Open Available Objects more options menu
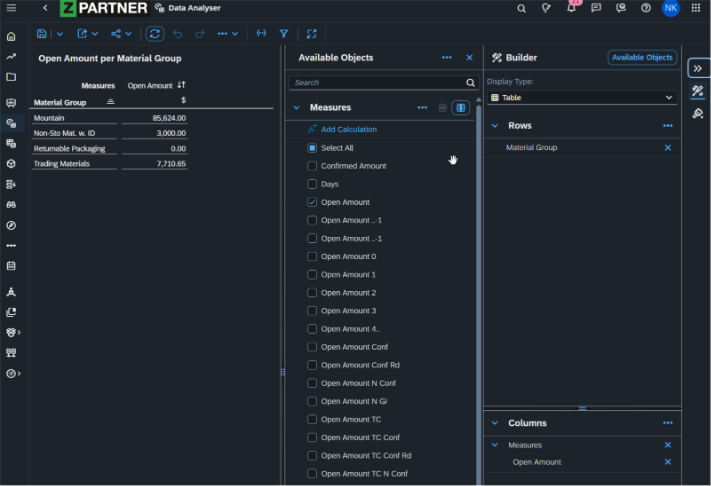Viewport: 711px width, 486px height. coord(447,58)
